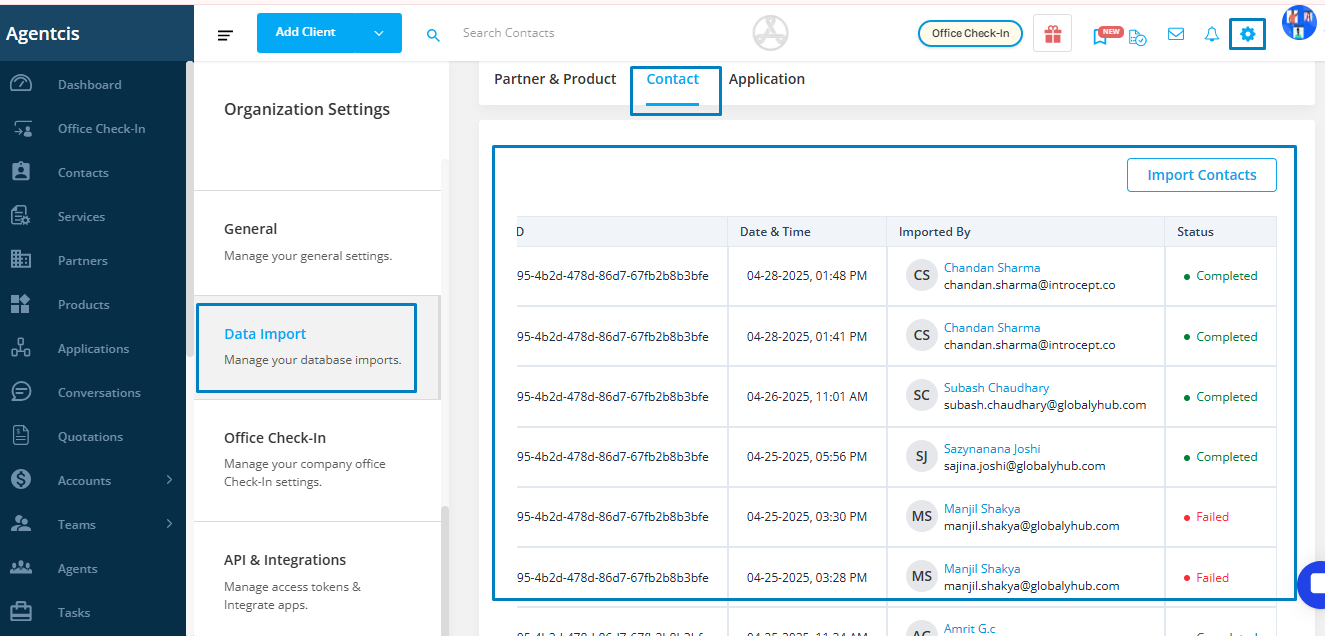Screen dimensions: 1325x636
Task: Click the Teams sidebar icon
Action: [x=21, y=524]
